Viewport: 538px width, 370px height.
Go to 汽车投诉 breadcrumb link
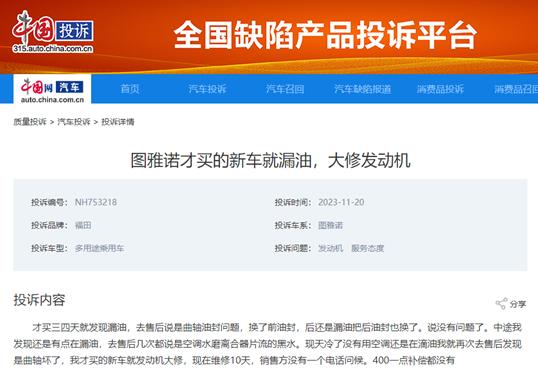[74, 122]
